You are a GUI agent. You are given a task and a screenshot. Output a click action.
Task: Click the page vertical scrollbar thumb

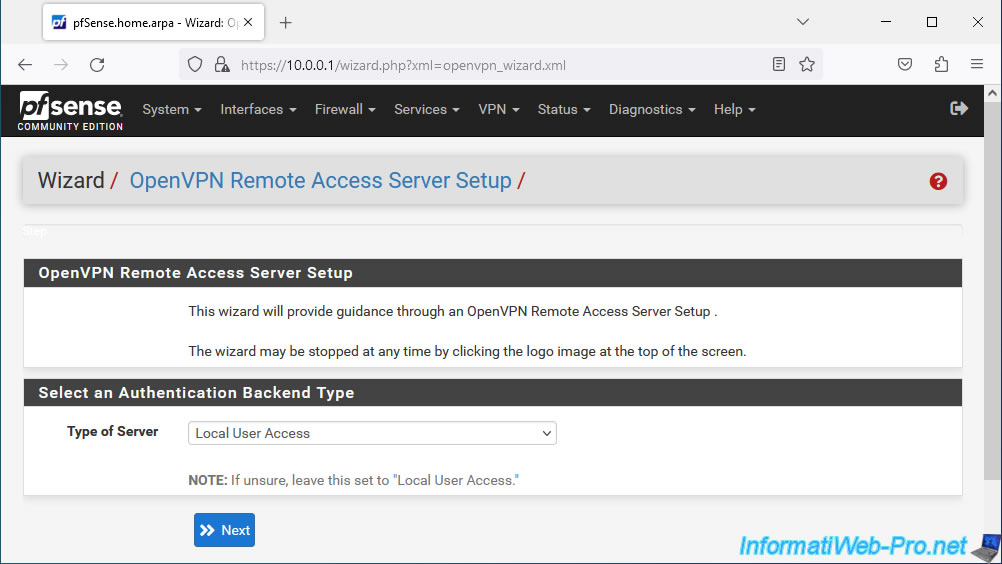pos(992,291)
